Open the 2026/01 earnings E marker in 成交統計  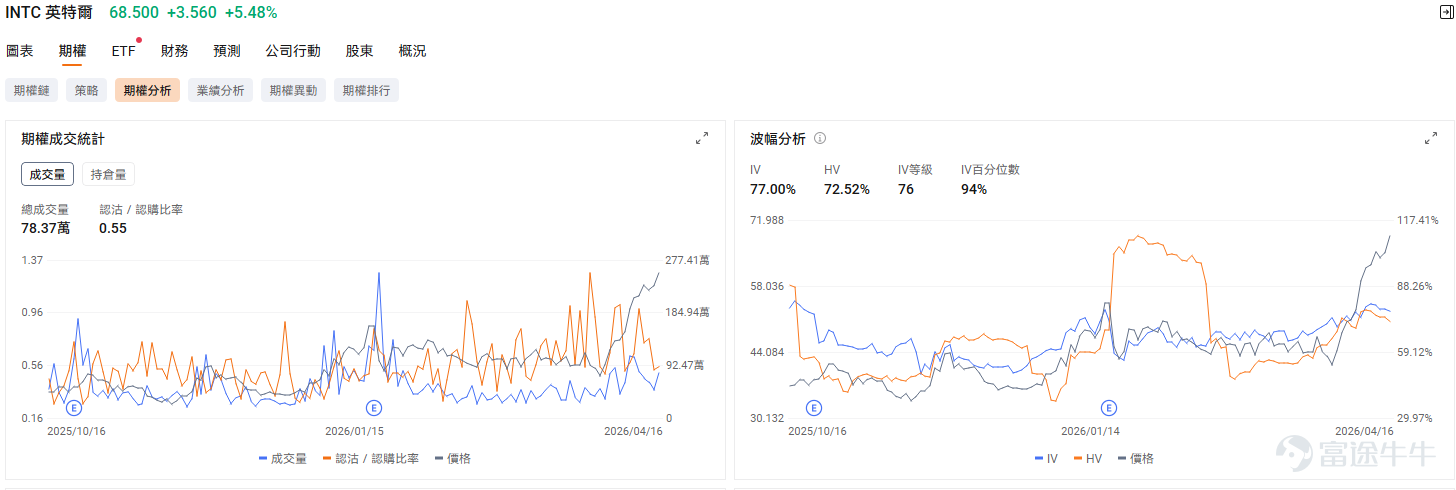pos(374,408)
